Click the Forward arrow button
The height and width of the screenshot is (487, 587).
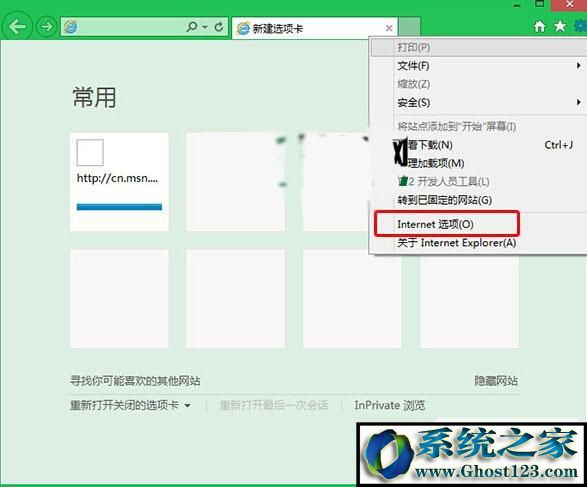pos(46,27)
